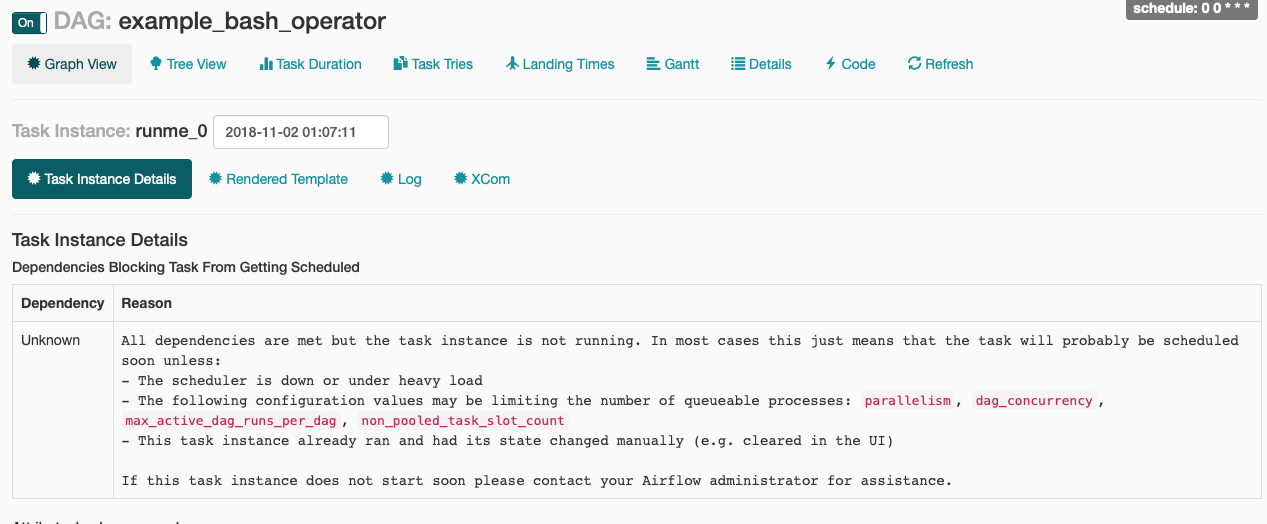Click the Code lightning bolt icon
The image size is (1267, 524).
click(x=830, y=64)
